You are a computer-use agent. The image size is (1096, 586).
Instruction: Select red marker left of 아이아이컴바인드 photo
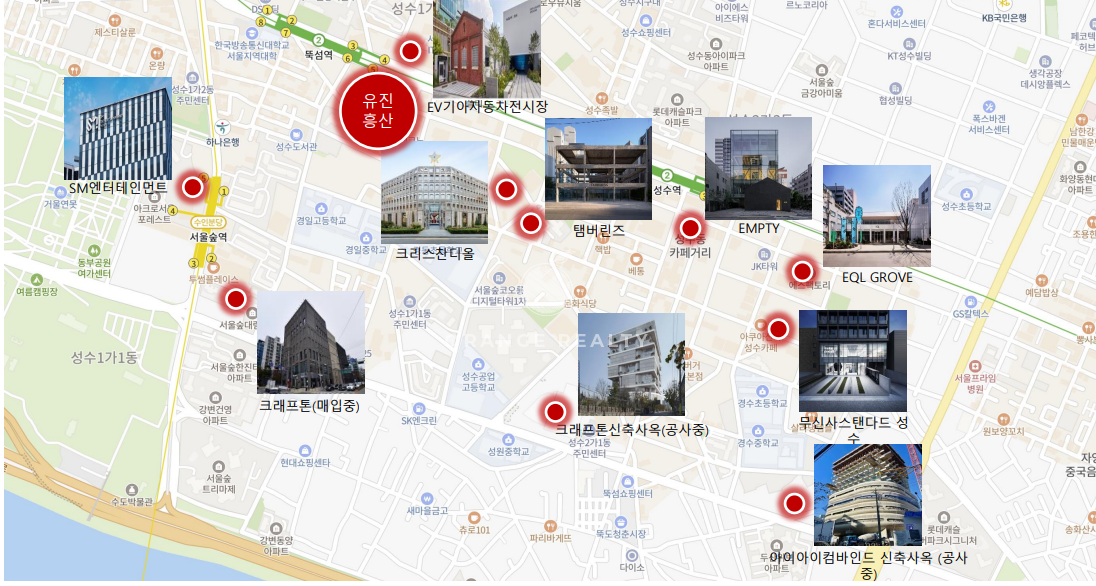coord(794,503)
